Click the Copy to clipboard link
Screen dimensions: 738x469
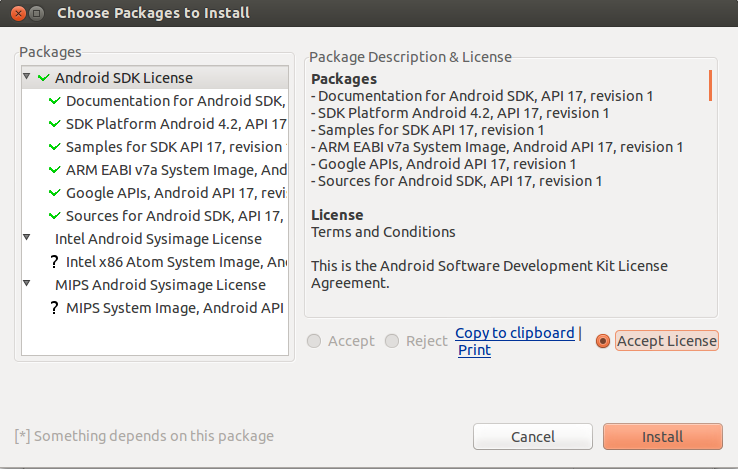pos(514,333)
